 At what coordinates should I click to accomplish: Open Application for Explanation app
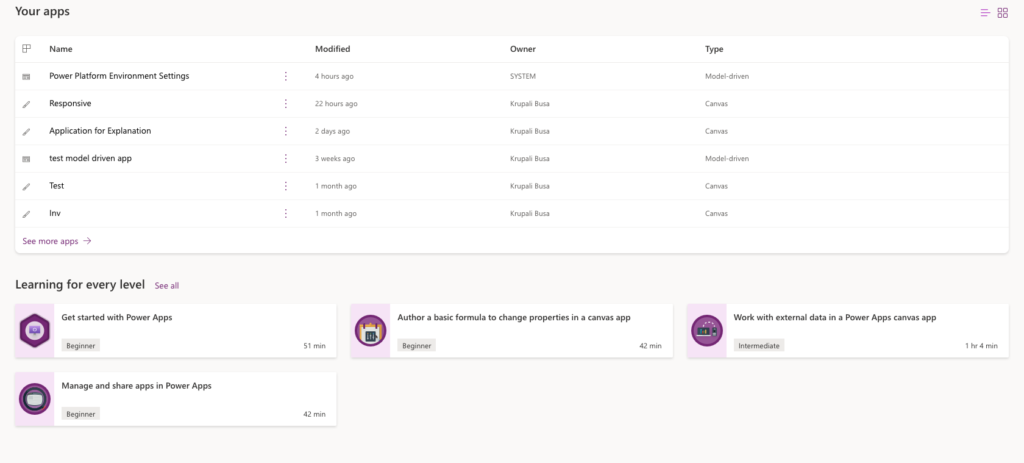101,131
